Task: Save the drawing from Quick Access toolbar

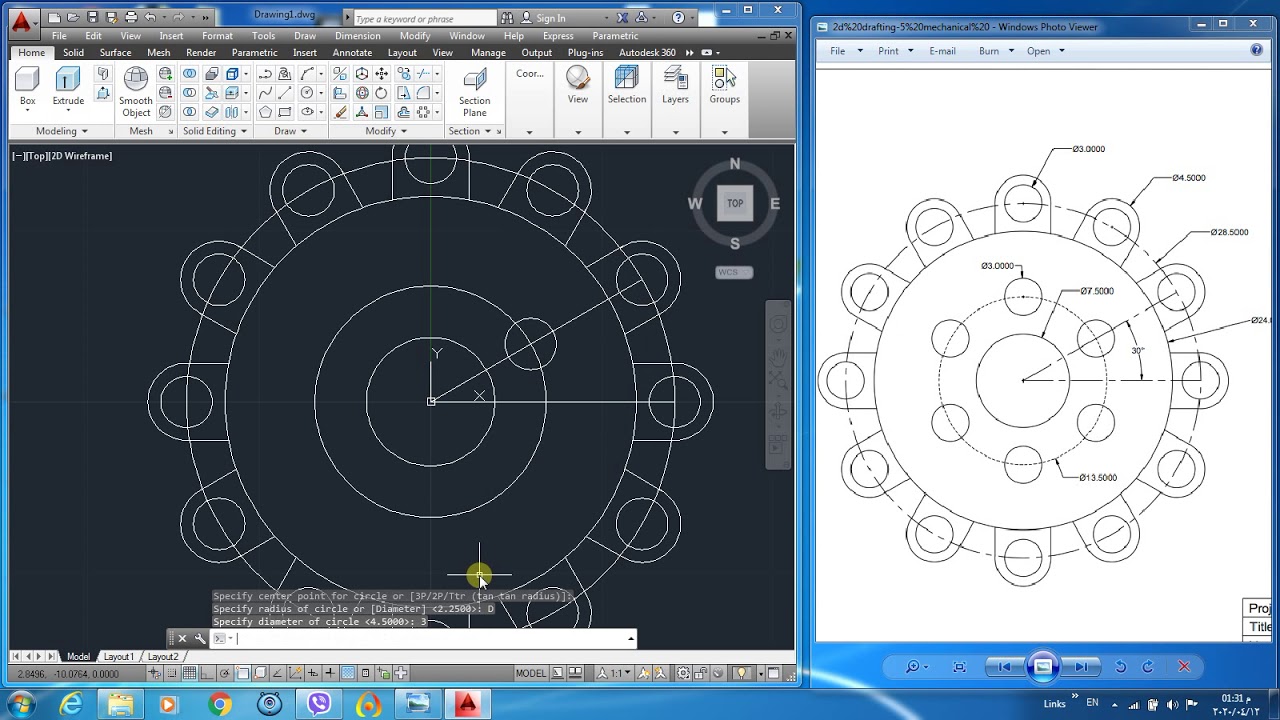Action: point(92,18)
